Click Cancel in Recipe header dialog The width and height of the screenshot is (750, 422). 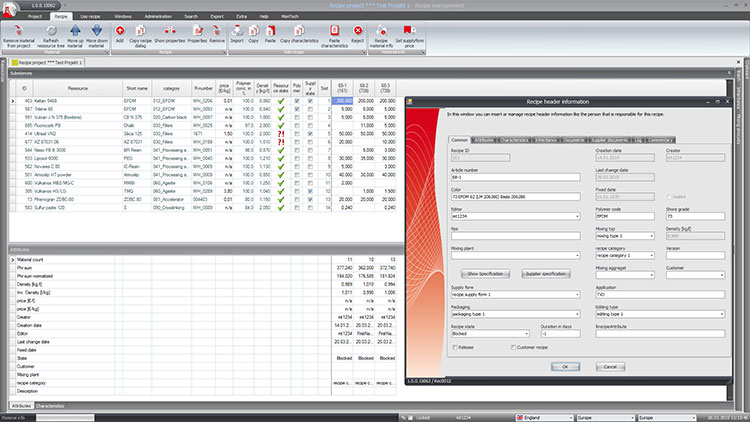click(610, 367)
